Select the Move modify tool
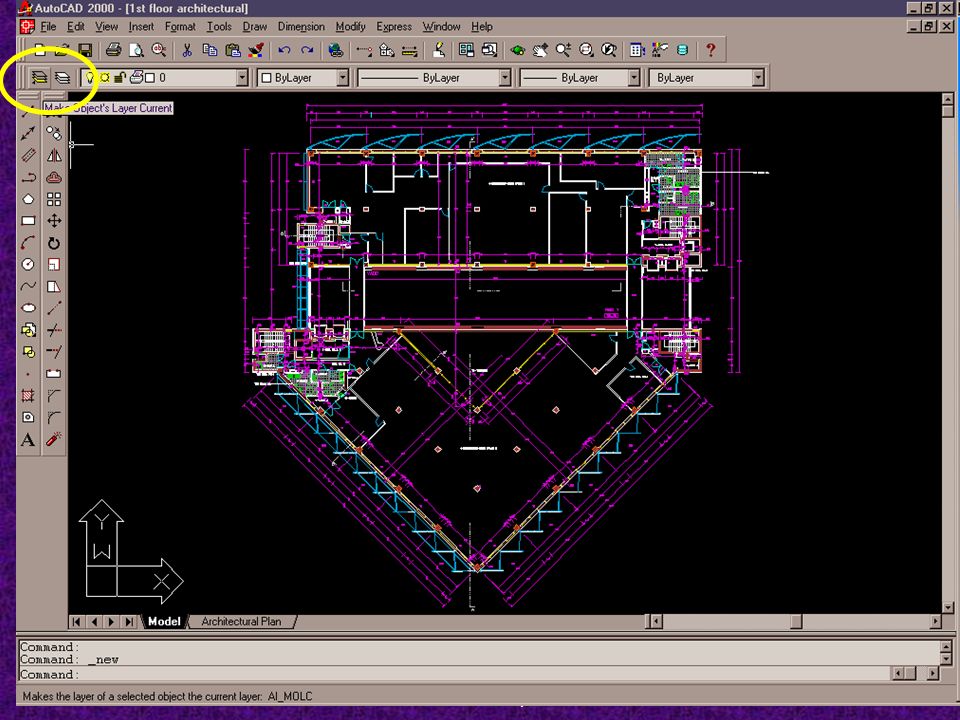960x720 pixels. pyautogui.click(x=54, y=221)
